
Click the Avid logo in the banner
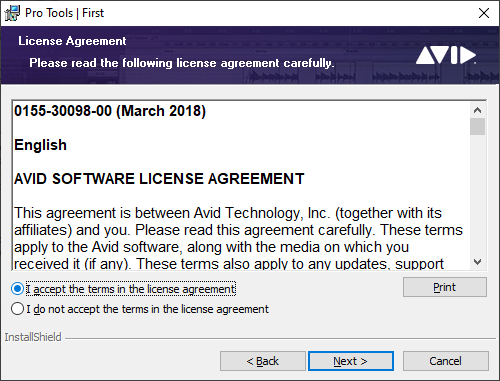click(446, 55)
